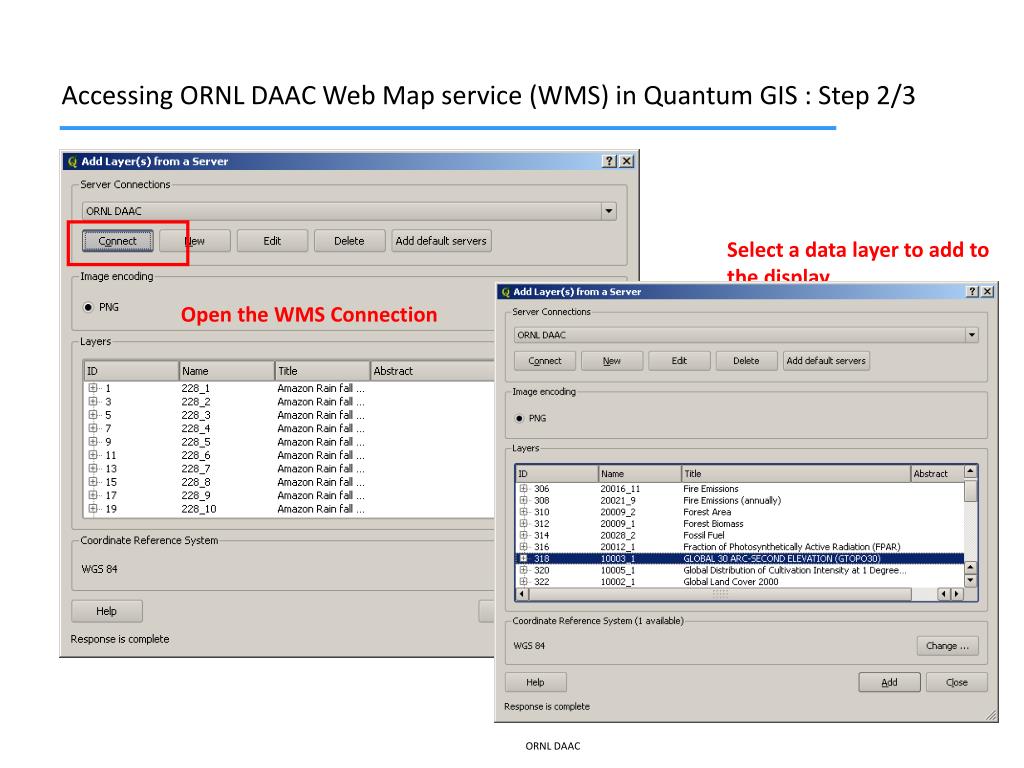This screenshot has height=768, width=1024.
Task: Click help question-mark icon in front dialog title bar
Action: 972,291
